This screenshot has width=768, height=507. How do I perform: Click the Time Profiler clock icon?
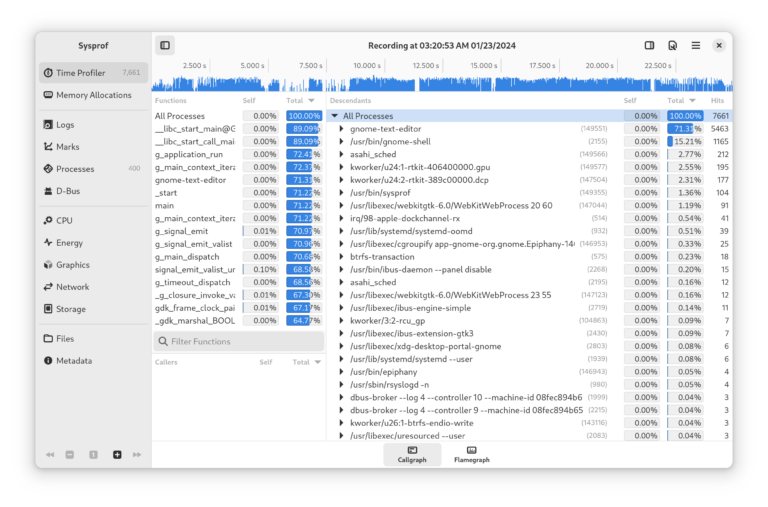click(x=48, y=72)
